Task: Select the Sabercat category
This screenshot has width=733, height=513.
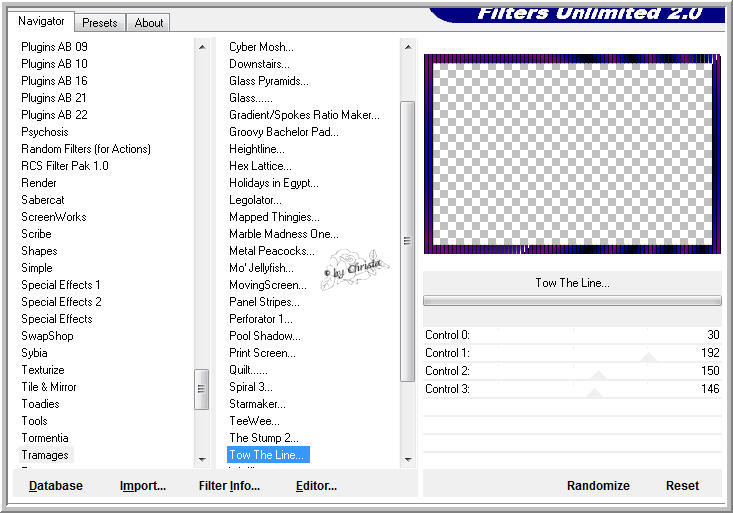Action: pos(43,200)
